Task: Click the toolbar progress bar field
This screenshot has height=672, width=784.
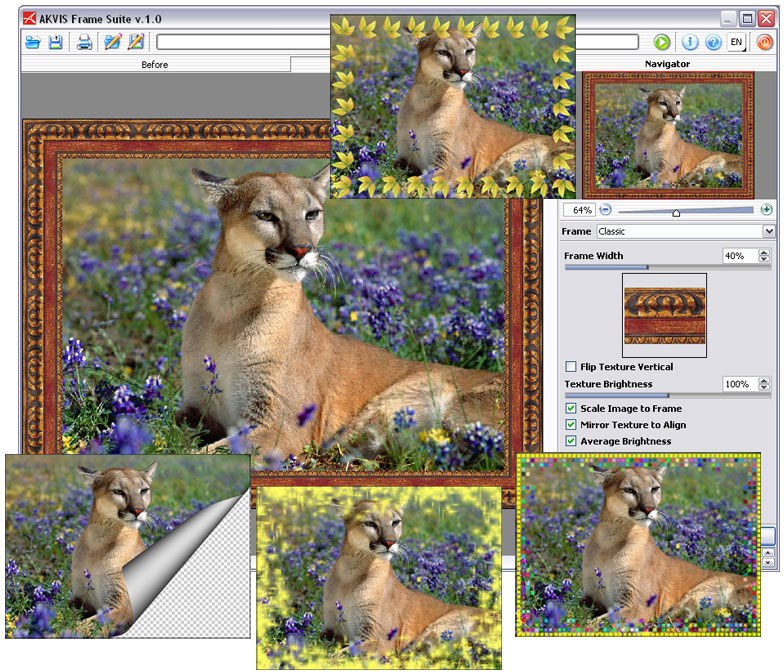Action: [397, 42]
